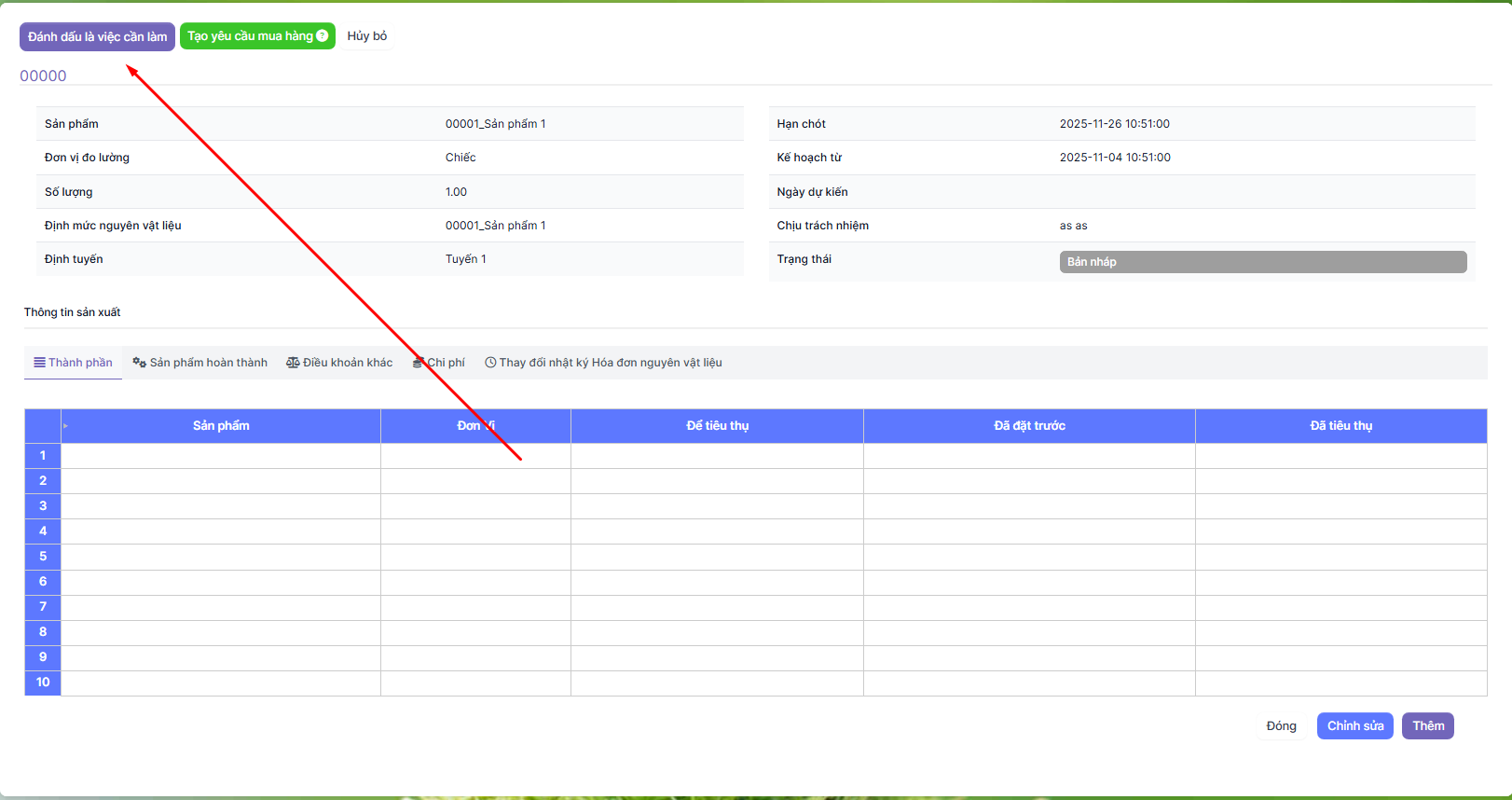Click the coins icon beside Chi phí

419,363
